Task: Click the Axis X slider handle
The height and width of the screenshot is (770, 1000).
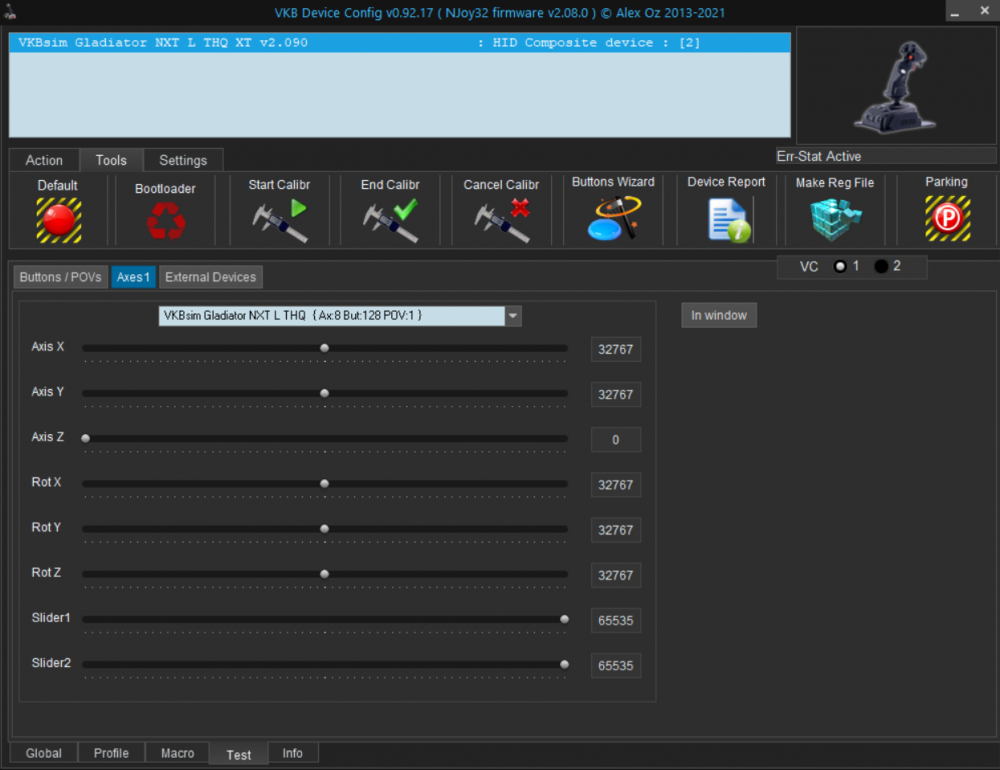Action: tap(324, 348)
